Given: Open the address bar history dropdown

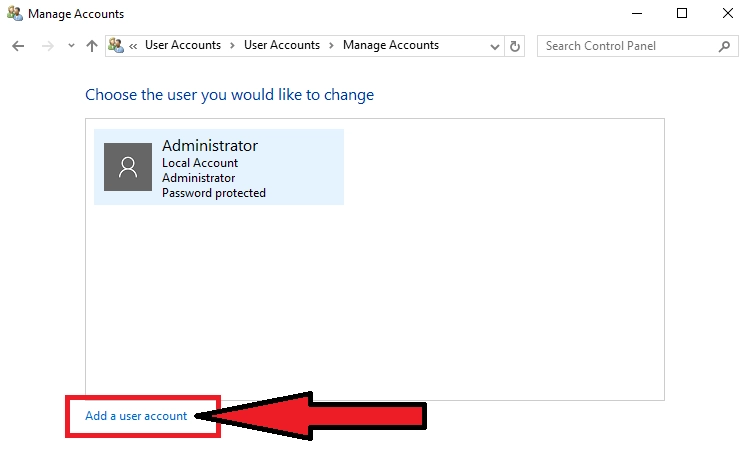Looking at the screenshot, I should (495, 46).
